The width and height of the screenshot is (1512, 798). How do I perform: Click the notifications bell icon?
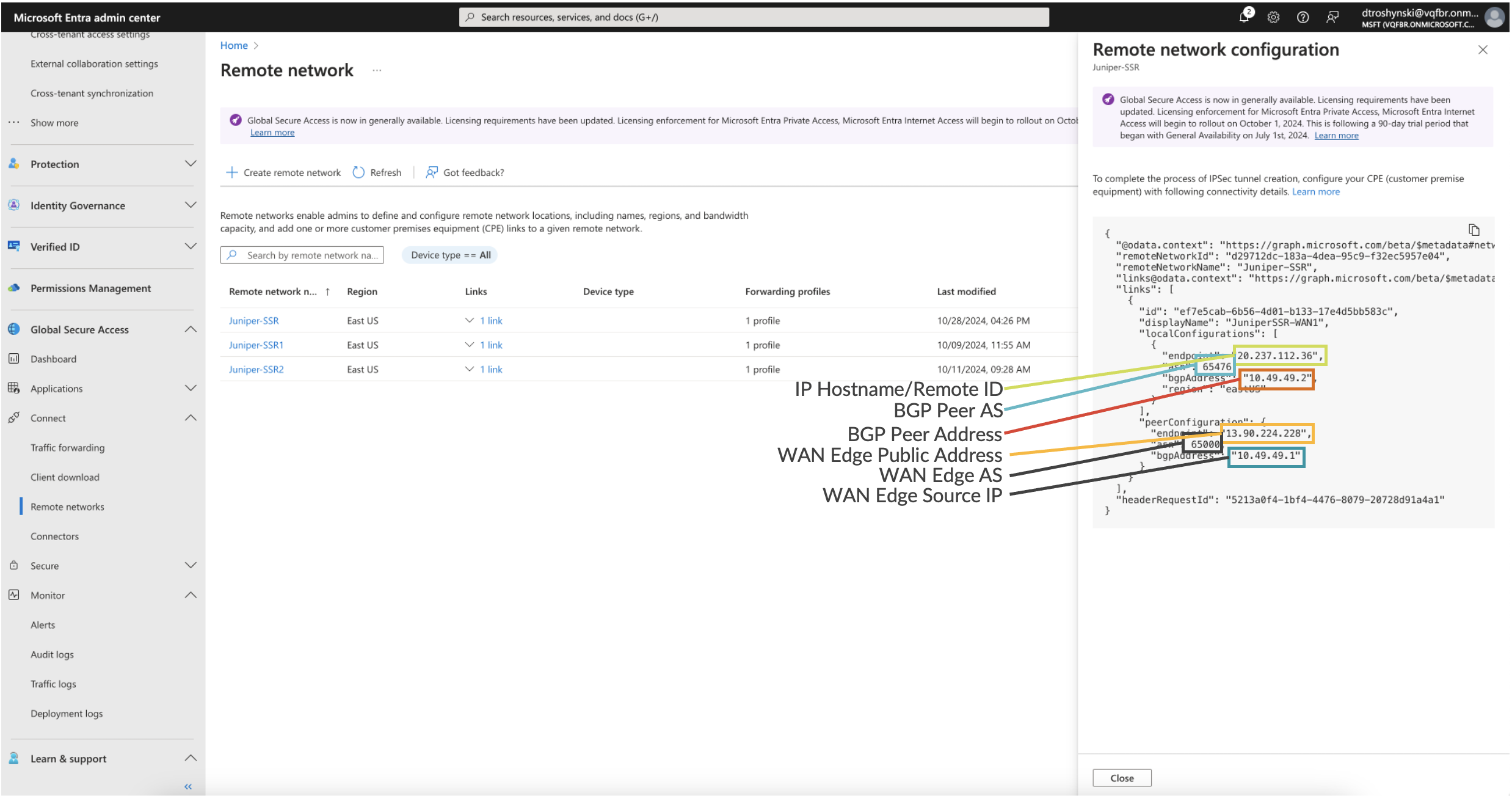1245,17
